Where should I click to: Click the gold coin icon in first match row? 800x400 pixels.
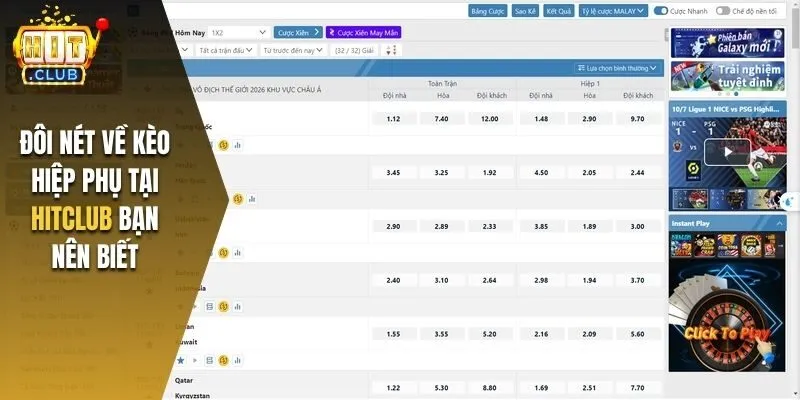[x=224, y=145]
